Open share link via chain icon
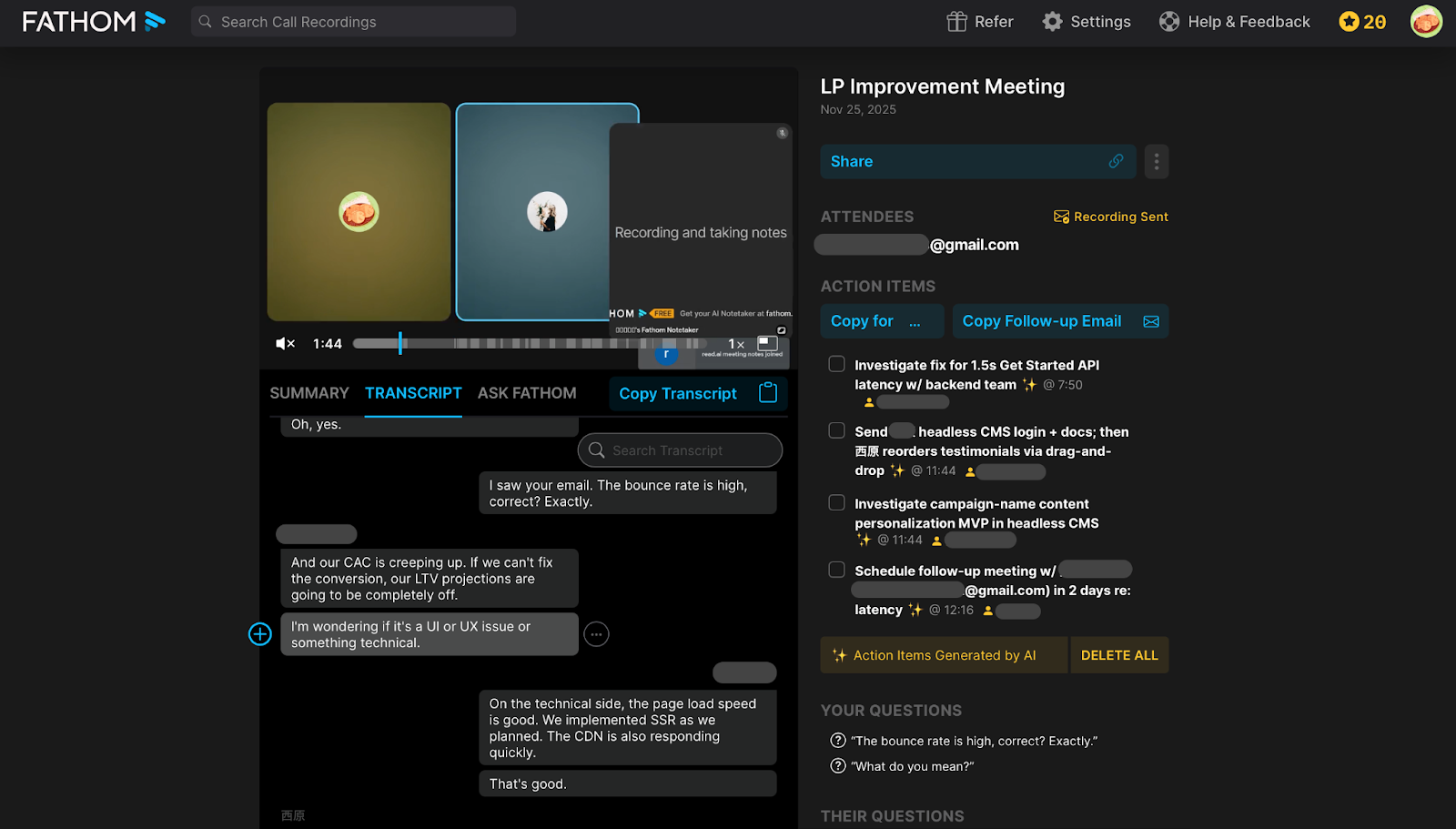 (x=1116, y=161)
